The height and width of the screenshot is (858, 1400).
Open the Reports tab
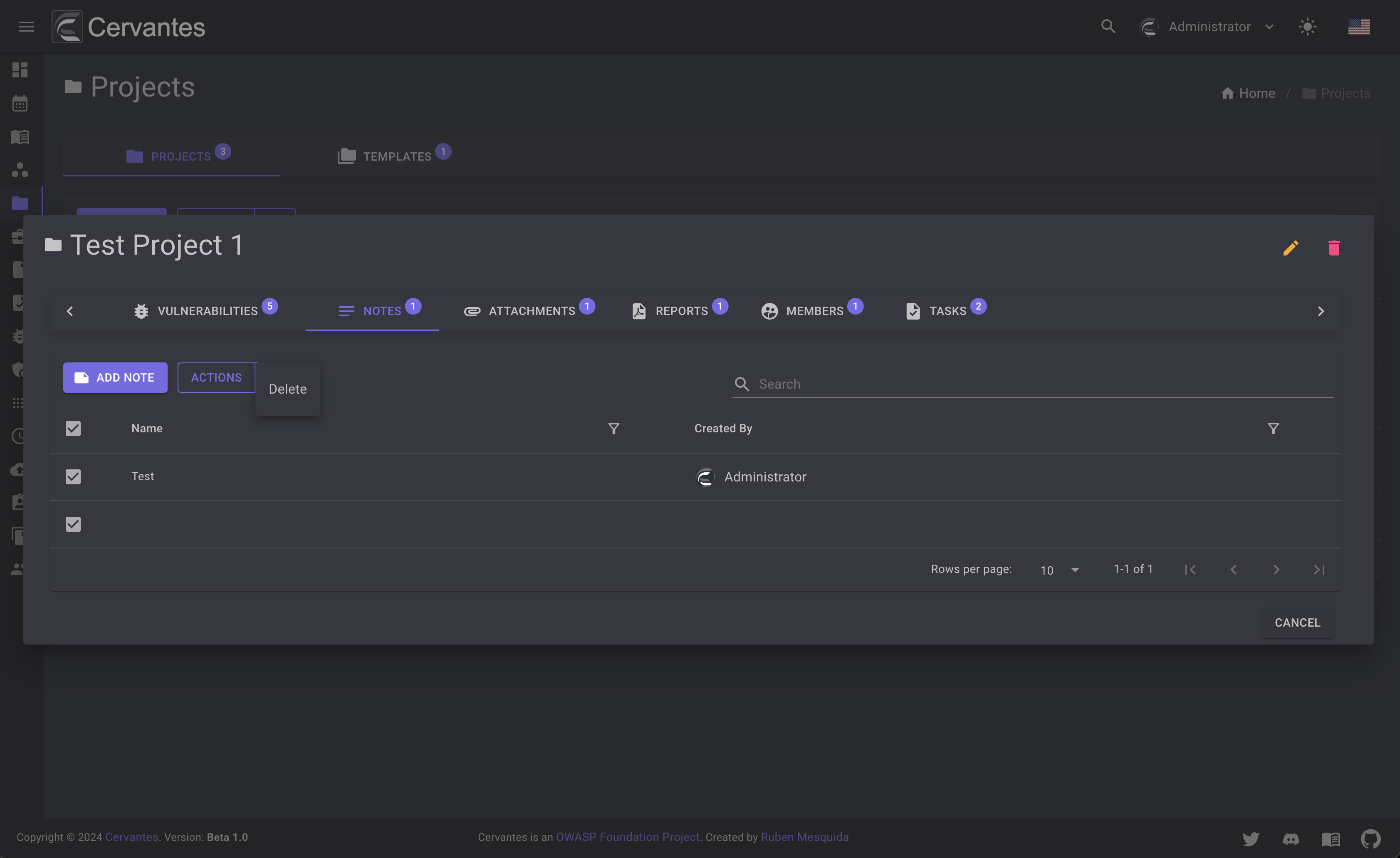click(x=680, y=310)
